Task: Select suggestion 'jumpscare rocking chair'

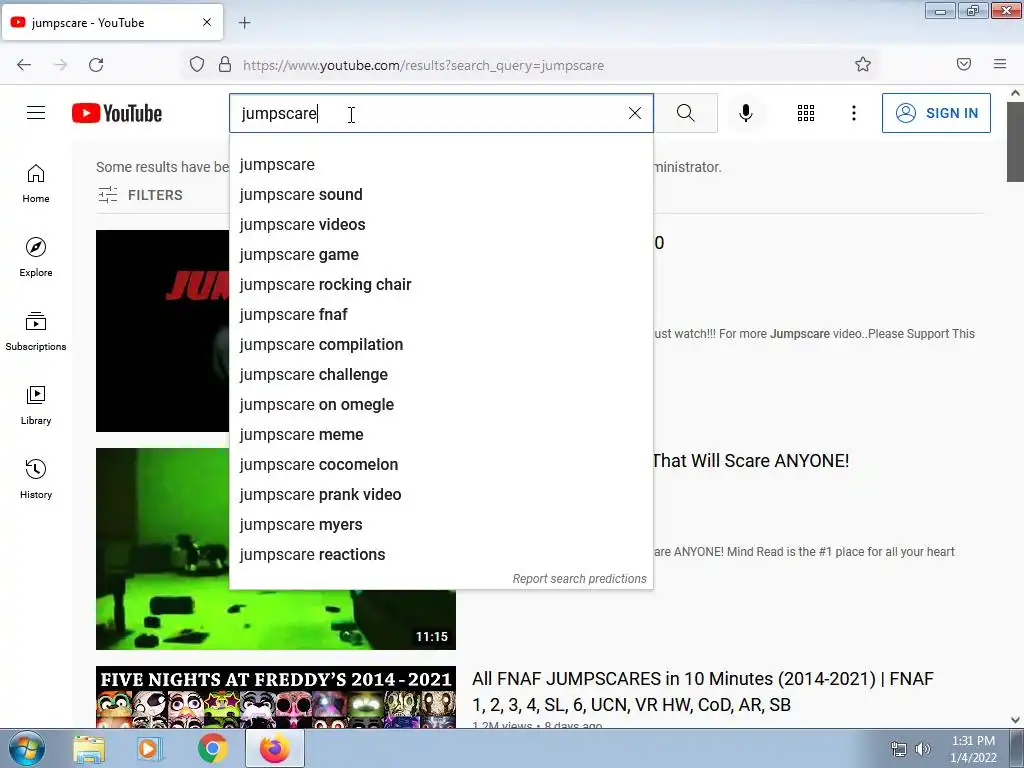Action: tap(441, 285)
